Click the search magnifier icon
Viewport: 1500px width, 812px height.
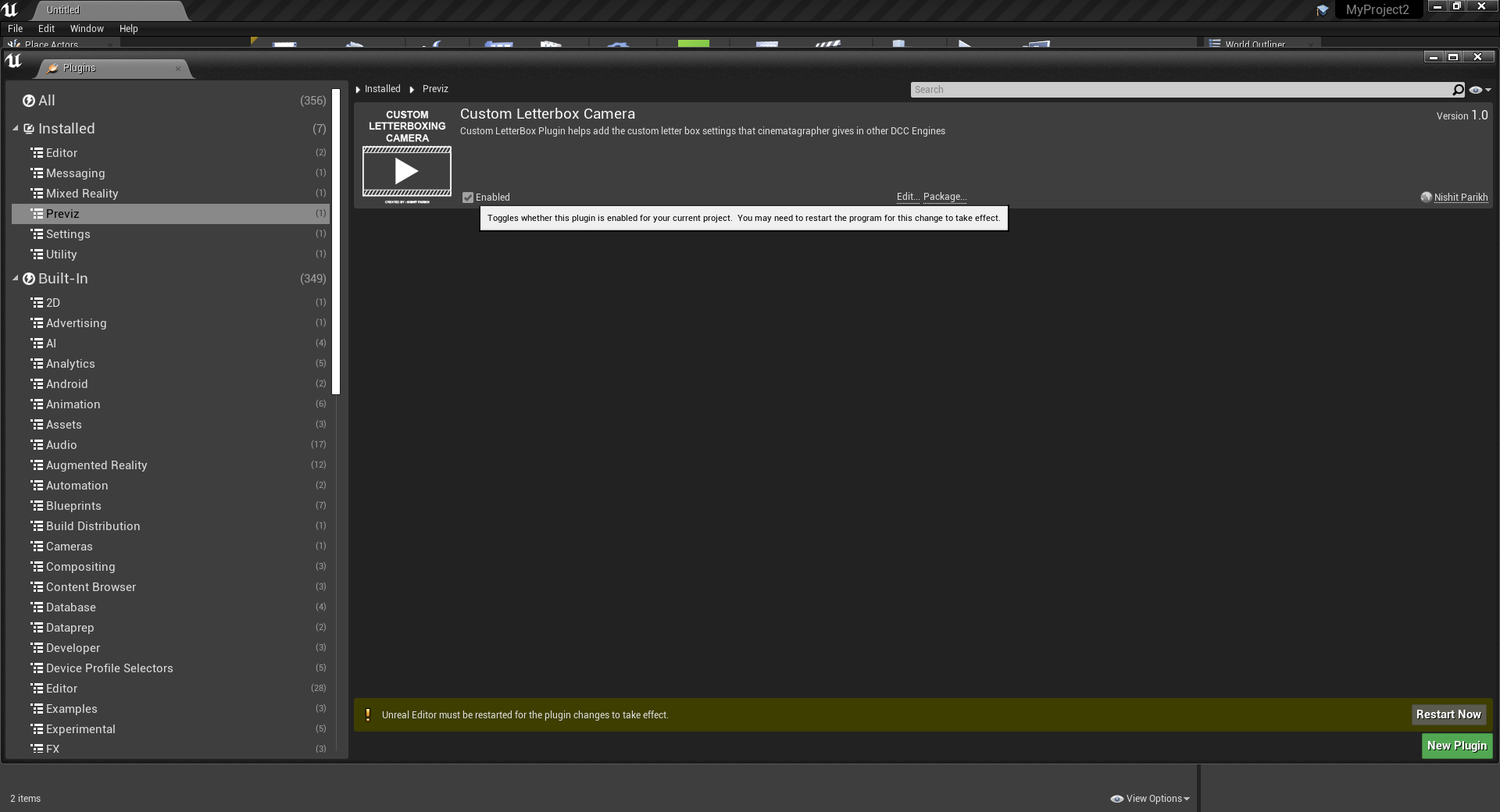1458,90
